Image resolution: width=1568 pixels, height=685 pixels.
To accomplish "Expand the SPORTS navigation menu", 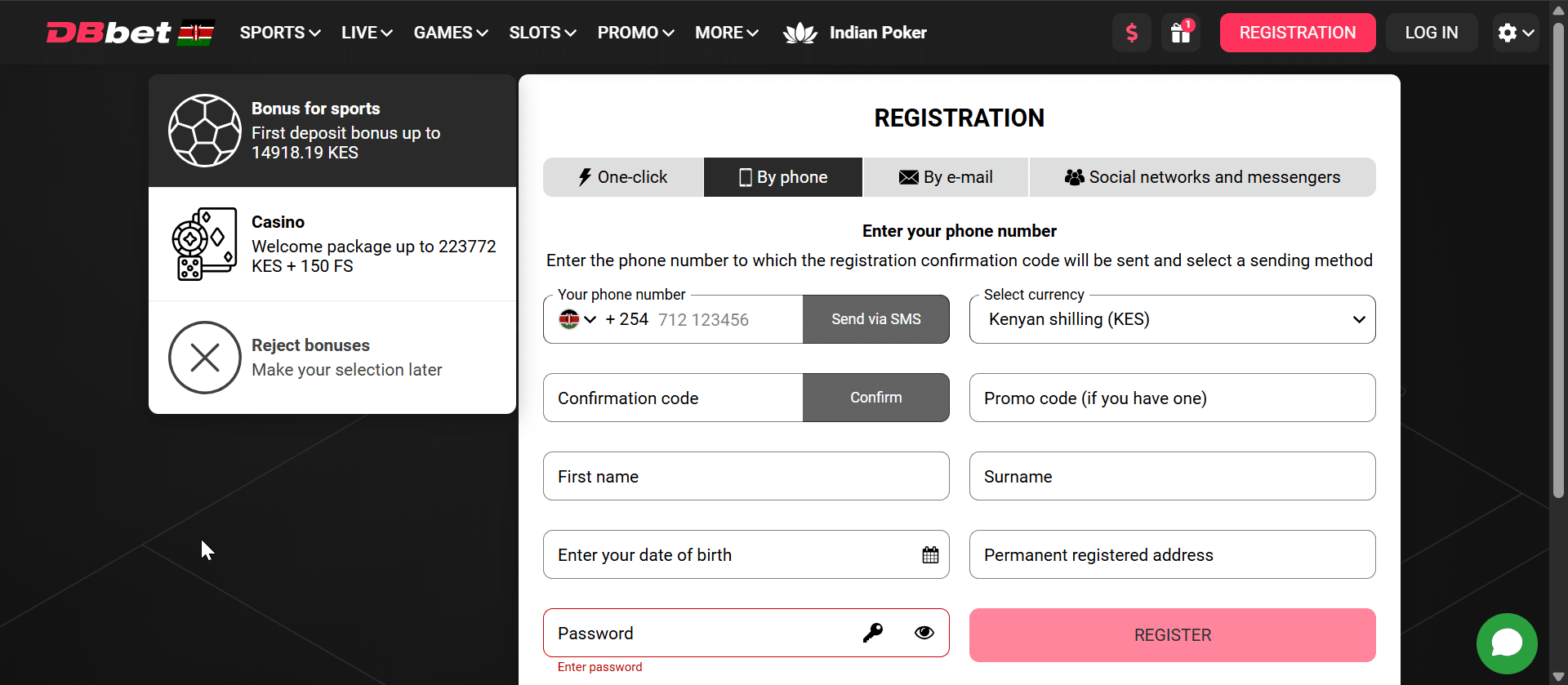I will coord(279,33).
